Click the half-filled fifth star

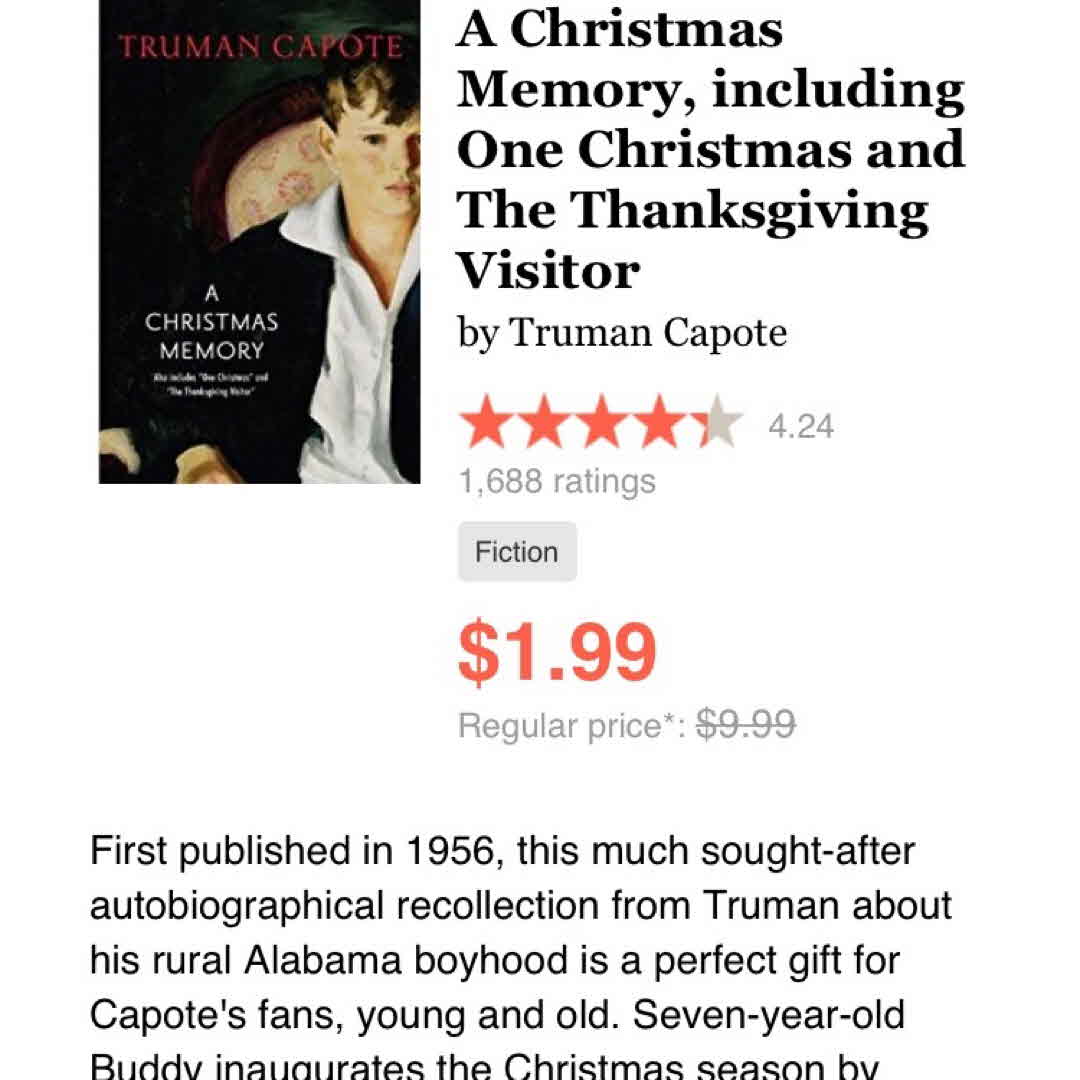[716, 425]
